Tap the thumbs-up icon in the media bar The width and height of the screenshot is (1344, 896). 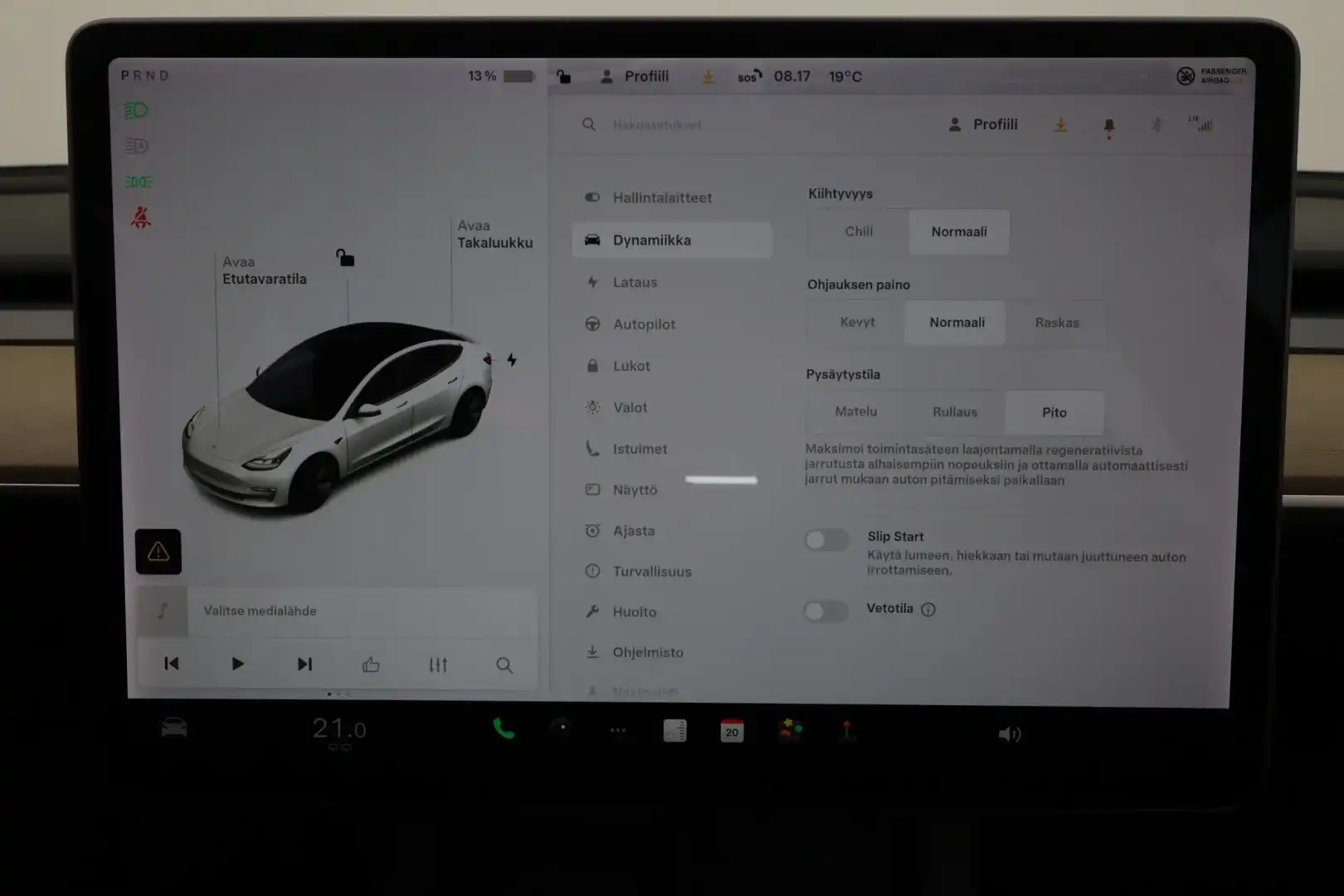click(x=370, y=664)
